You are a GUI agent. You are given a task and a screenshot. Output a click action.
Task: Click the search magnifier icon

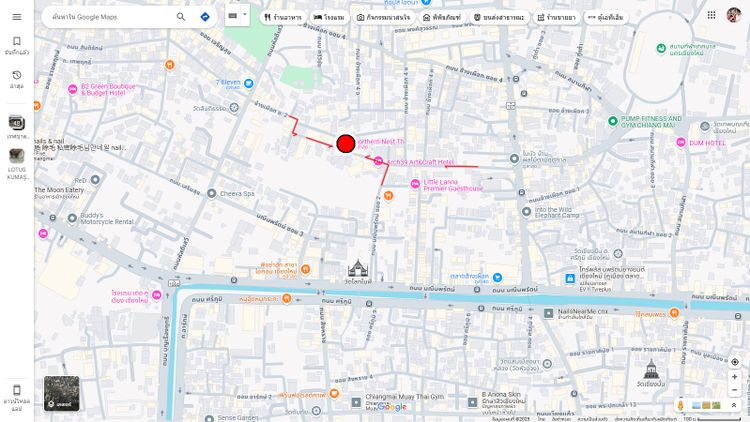tap(181, 17)
